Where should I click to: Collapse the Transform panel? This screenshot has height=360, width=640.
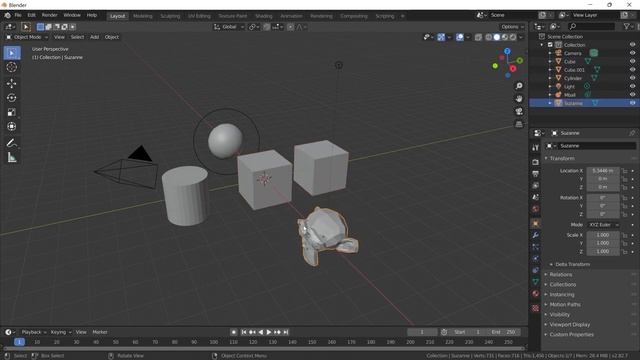(562, 158)
